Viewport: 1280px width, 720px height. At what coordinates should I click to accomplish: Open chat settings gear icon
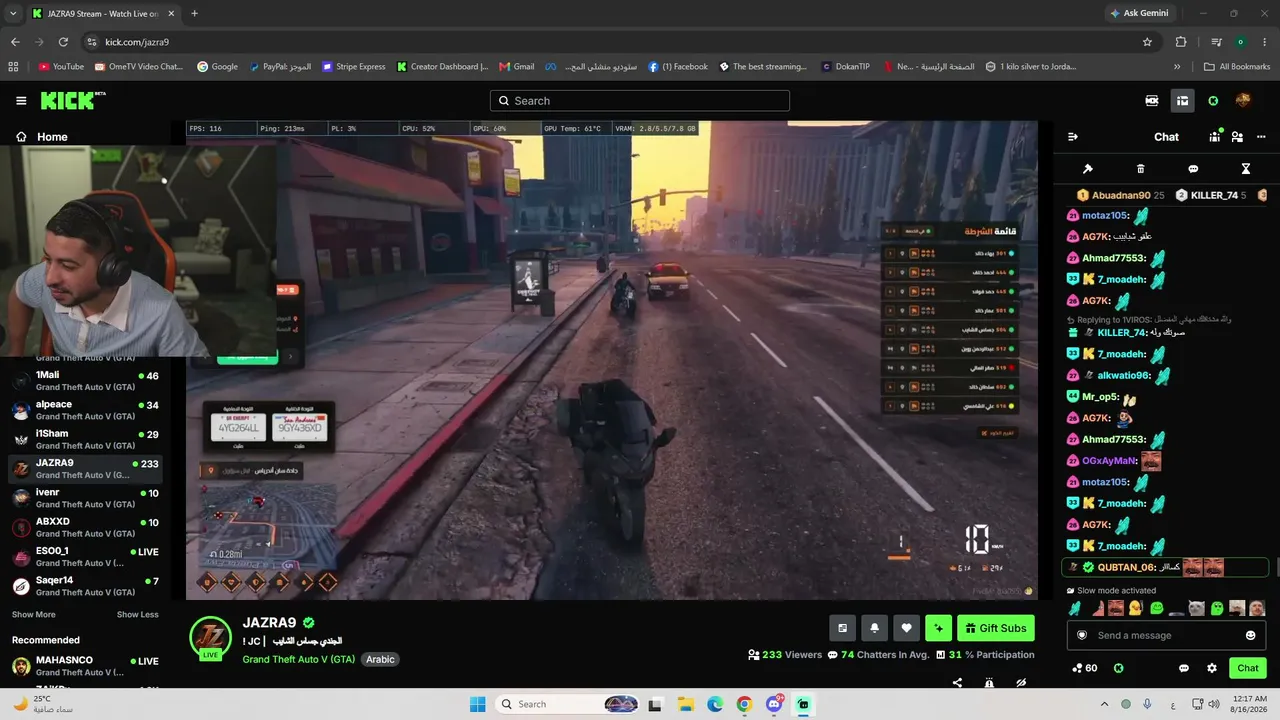(1212, 668)
